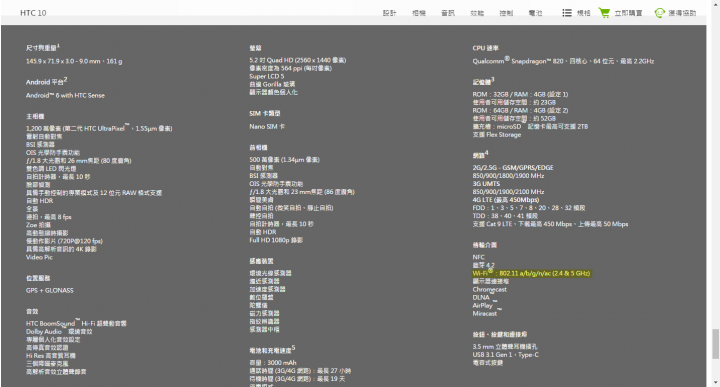Click the ROM 32GB / RAM 4GB line
Screen dimensions: 720x387
pos(520,94)
